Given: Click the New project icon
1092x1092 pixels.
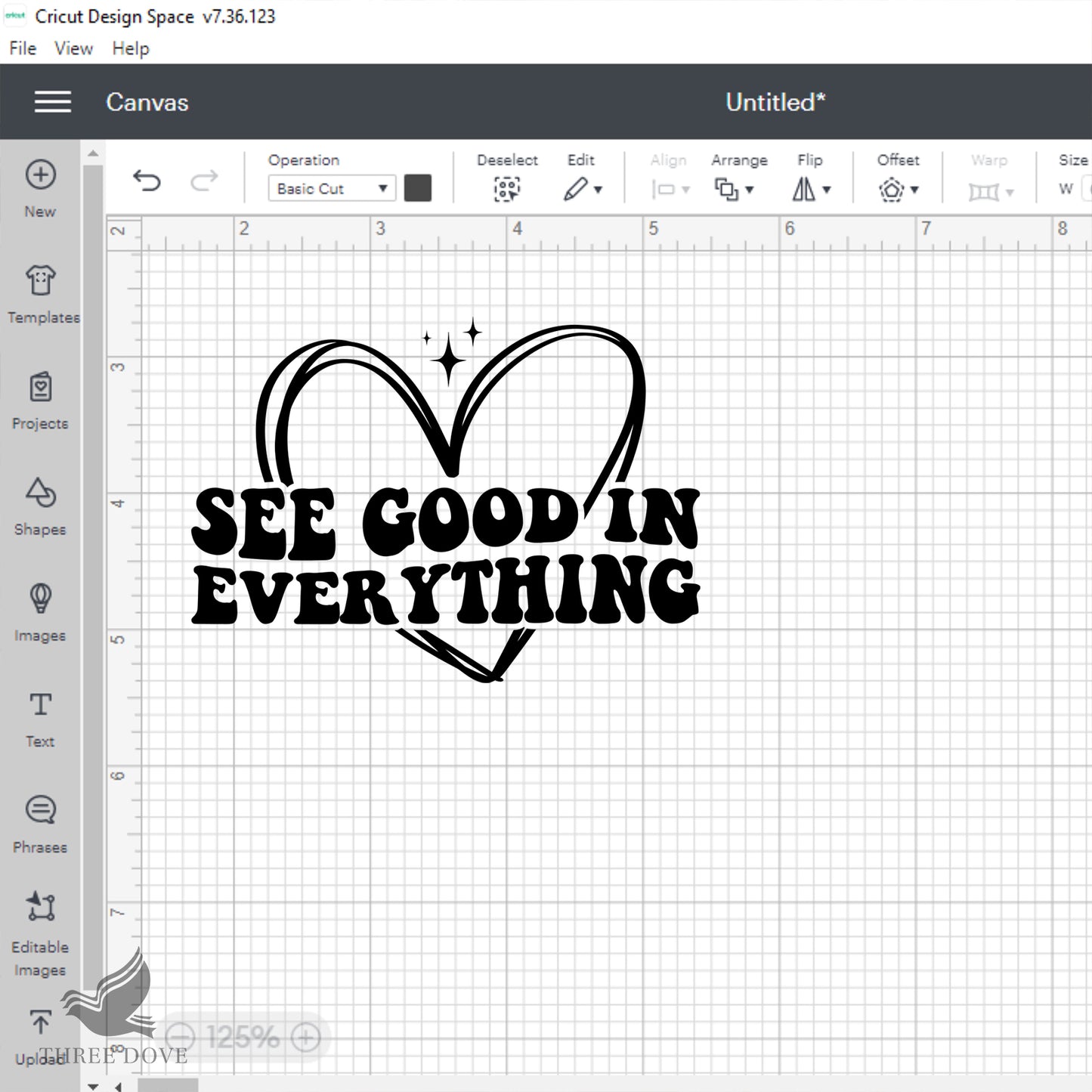Looking at the screenshot, I should point(40,175).
